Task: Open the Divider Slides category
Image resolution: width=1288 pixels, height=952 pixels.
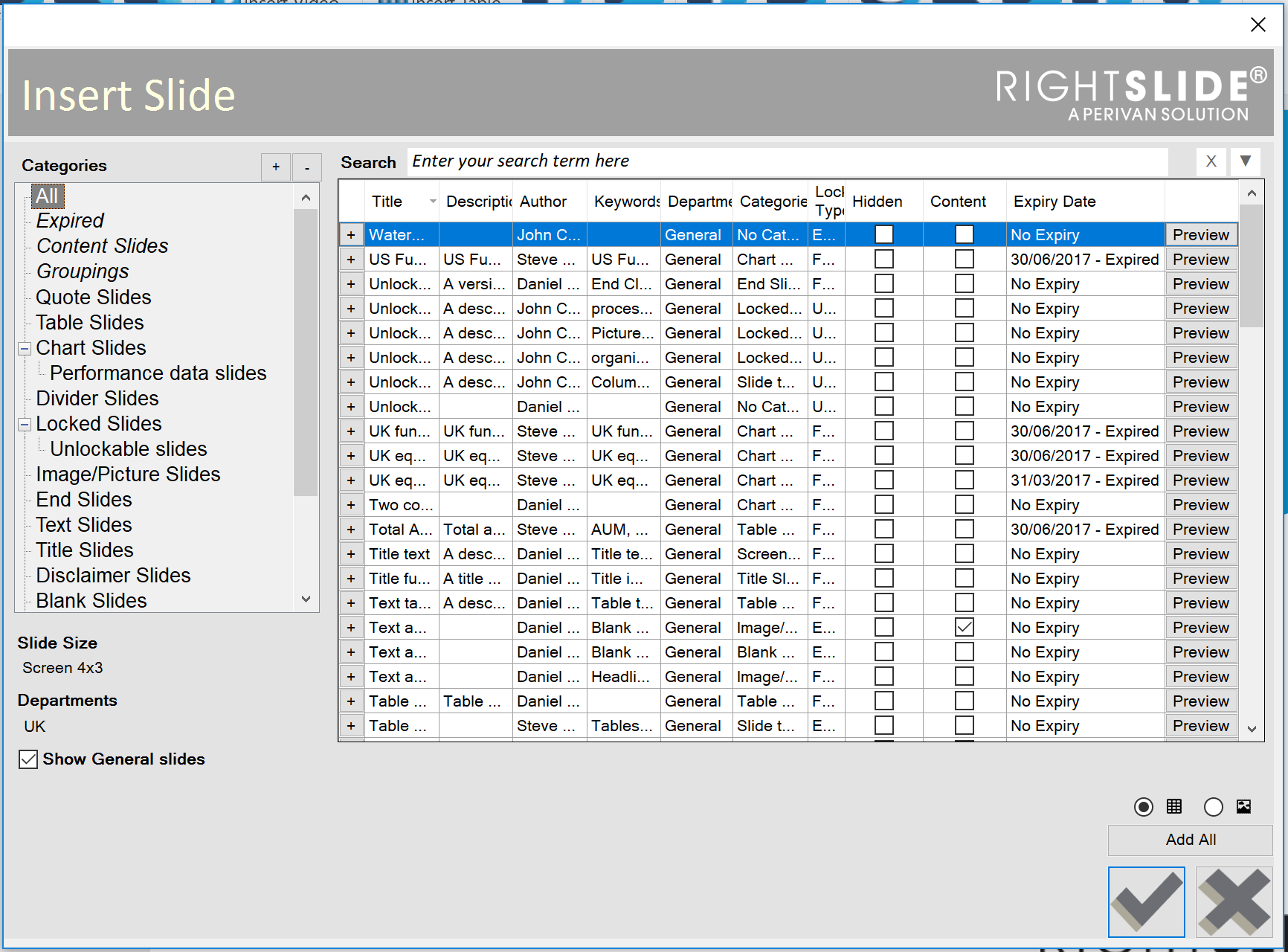Action: pyautogui.click(x=97, y=399)
